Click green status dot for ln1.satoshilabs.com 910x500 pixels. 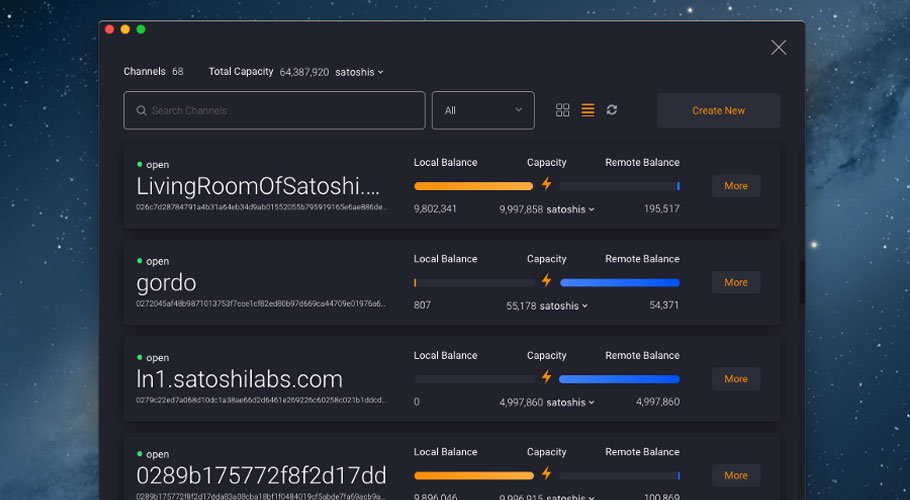pyautogui.click(x=139, y=357)
